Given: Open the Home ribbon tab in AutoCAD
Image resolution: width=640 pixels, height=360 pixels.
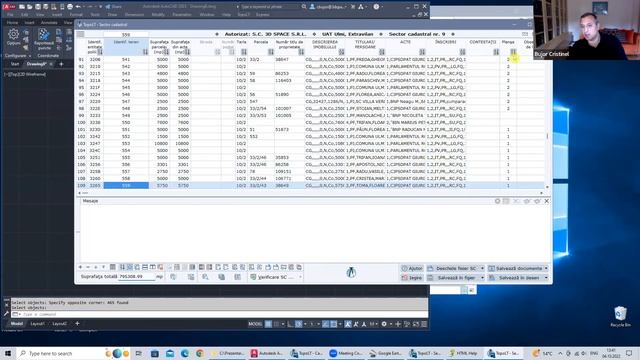Looking at the screenshot, I should click(12, 23).
